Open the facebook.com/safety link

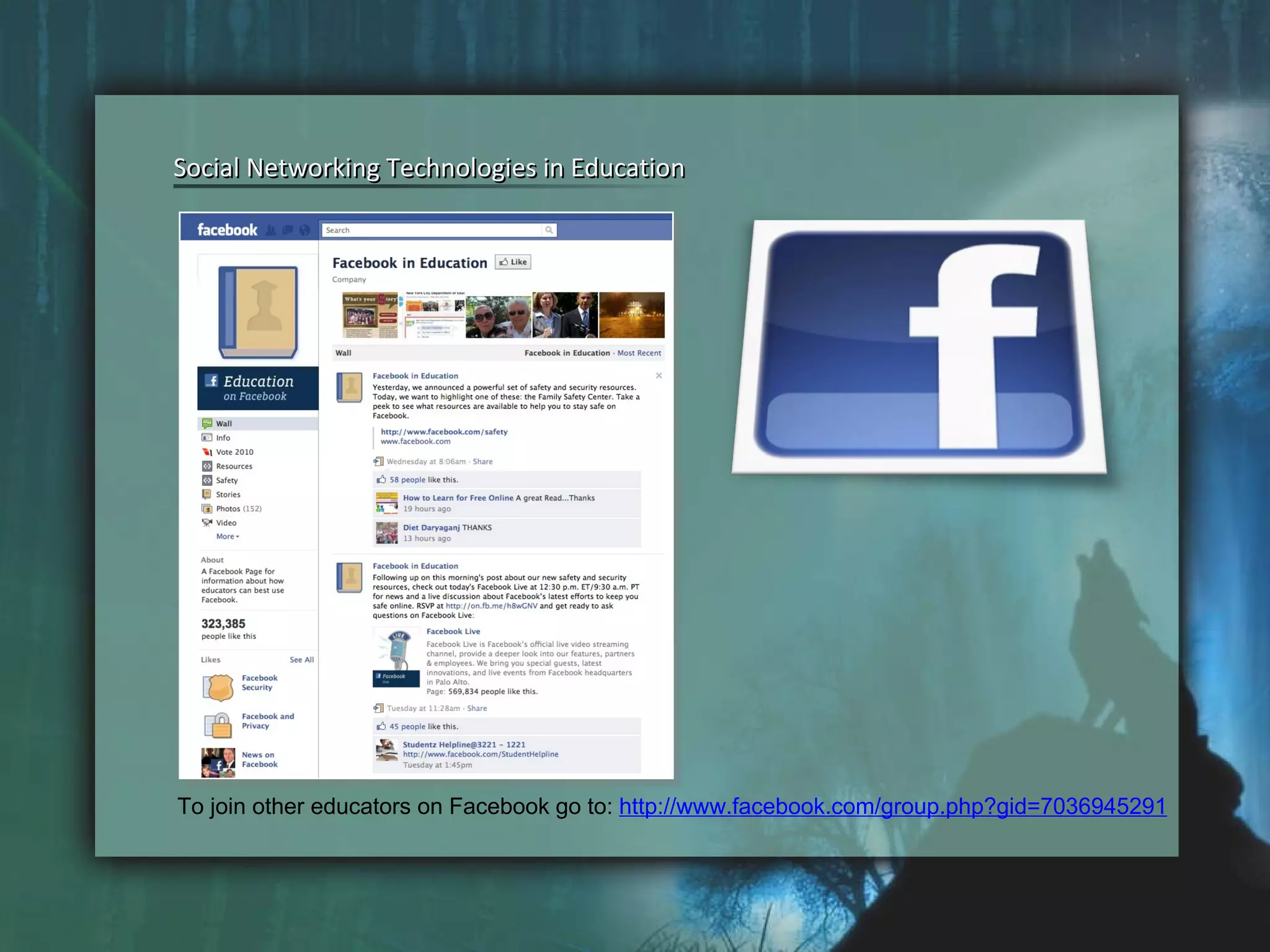[444, 432]
